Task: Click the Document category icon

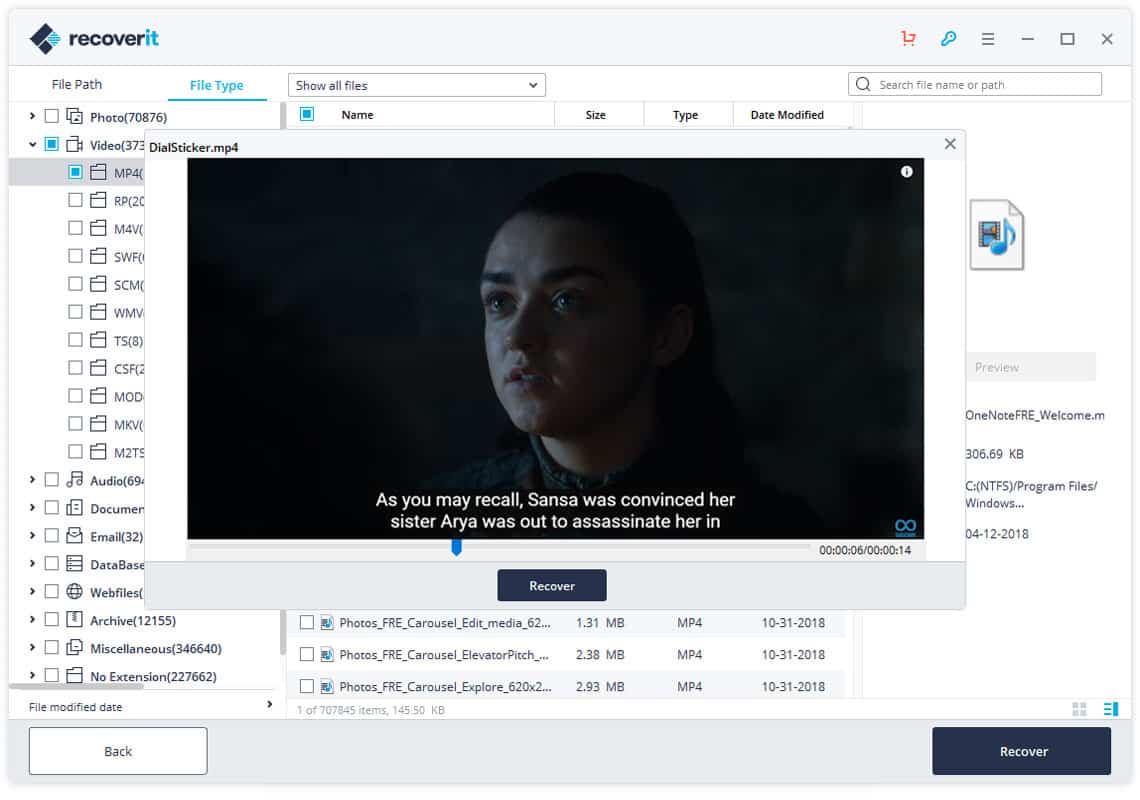Action: point(74,508)
